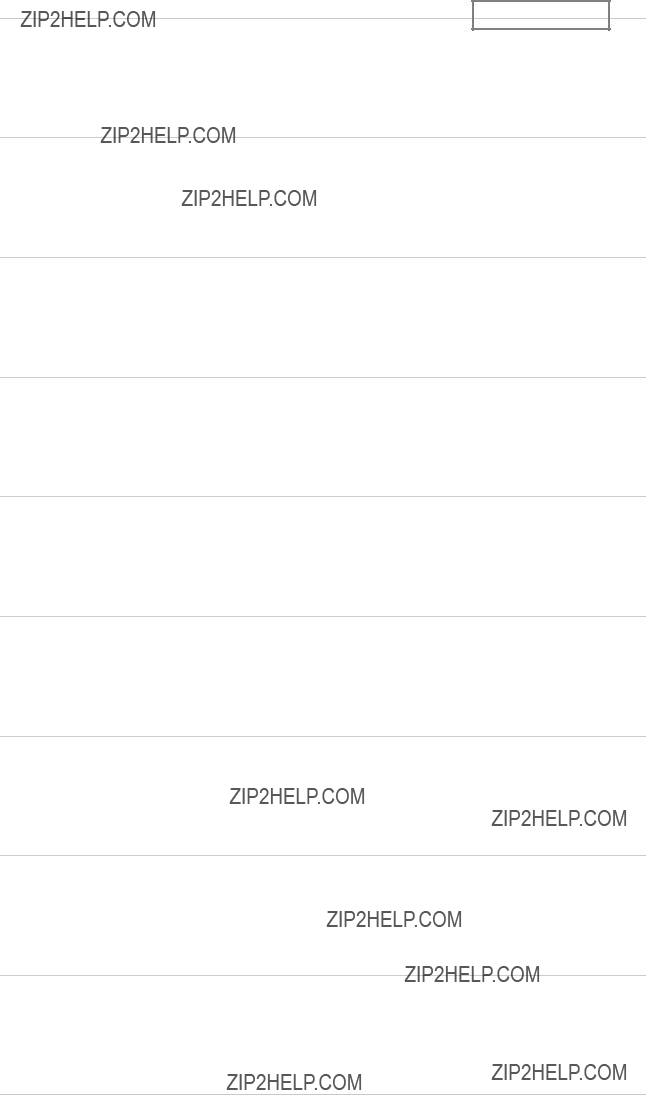Click the top border of the header box
Viewport: 646px width, 1095px height.
click(541, 1)
